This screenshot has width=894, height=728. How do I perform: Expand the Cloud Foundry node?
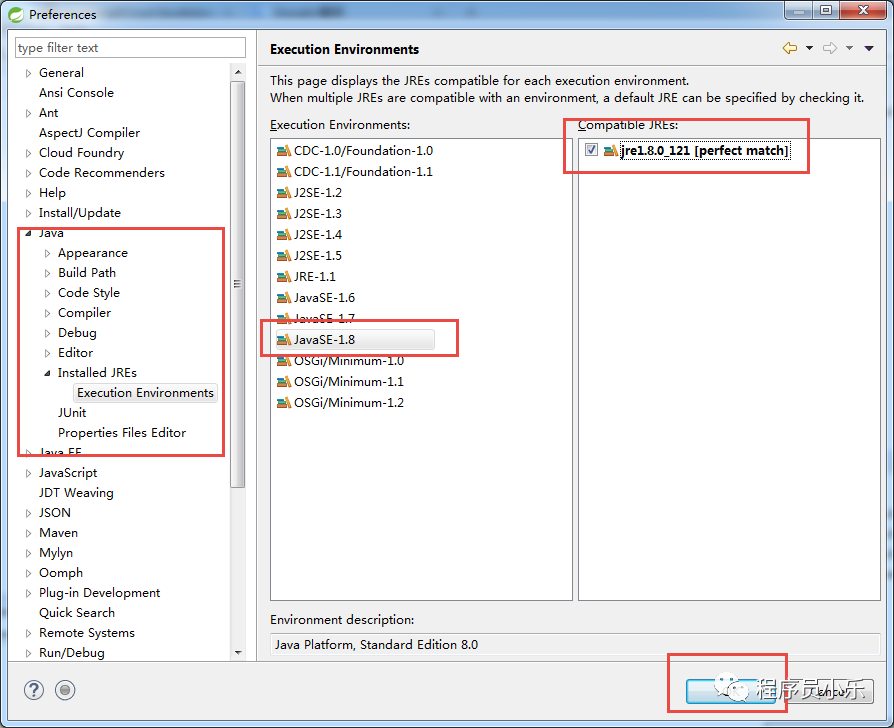coord(28,153)
